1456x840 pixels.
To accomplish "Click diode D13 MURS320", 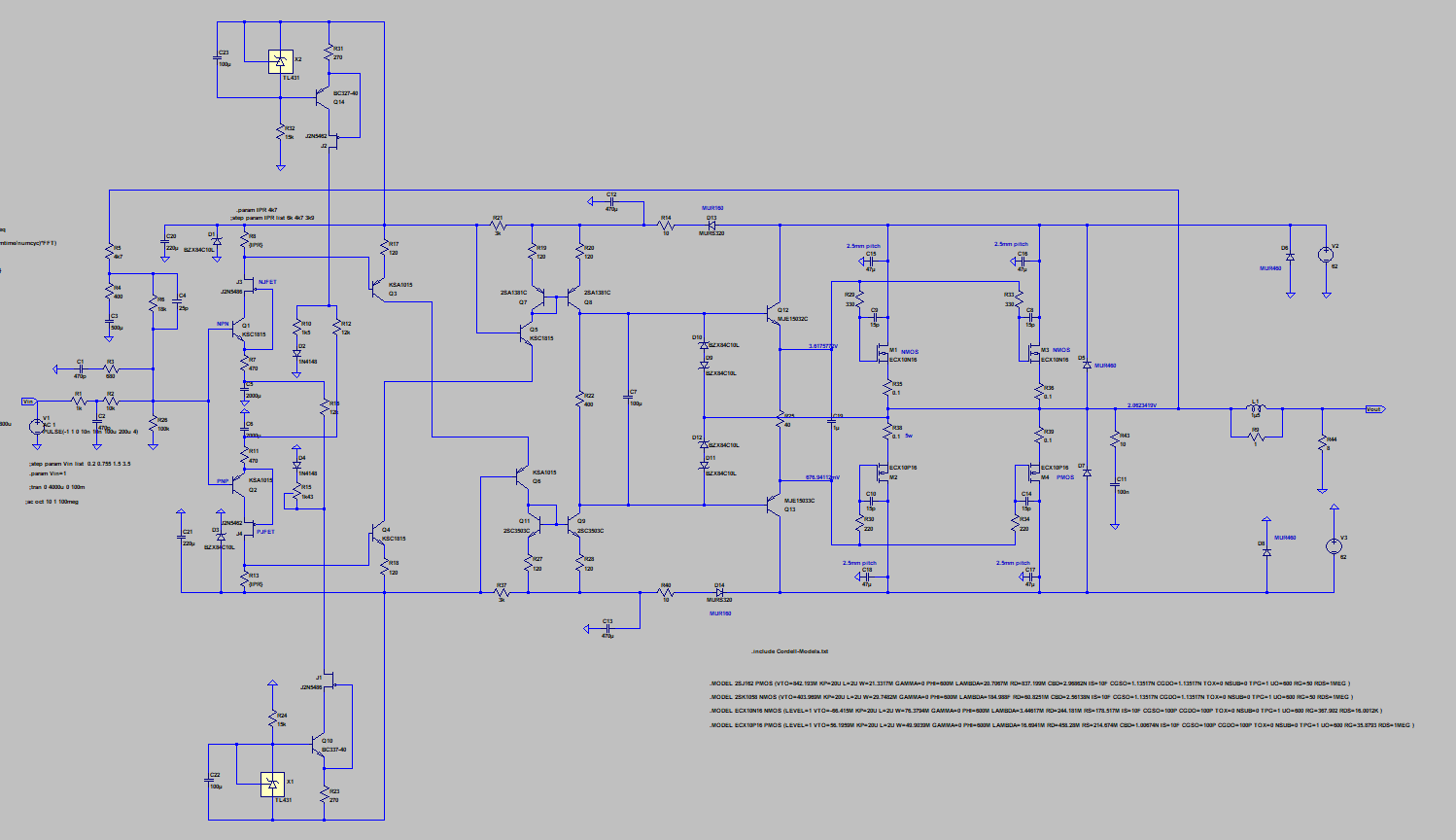I will [711, 226].
